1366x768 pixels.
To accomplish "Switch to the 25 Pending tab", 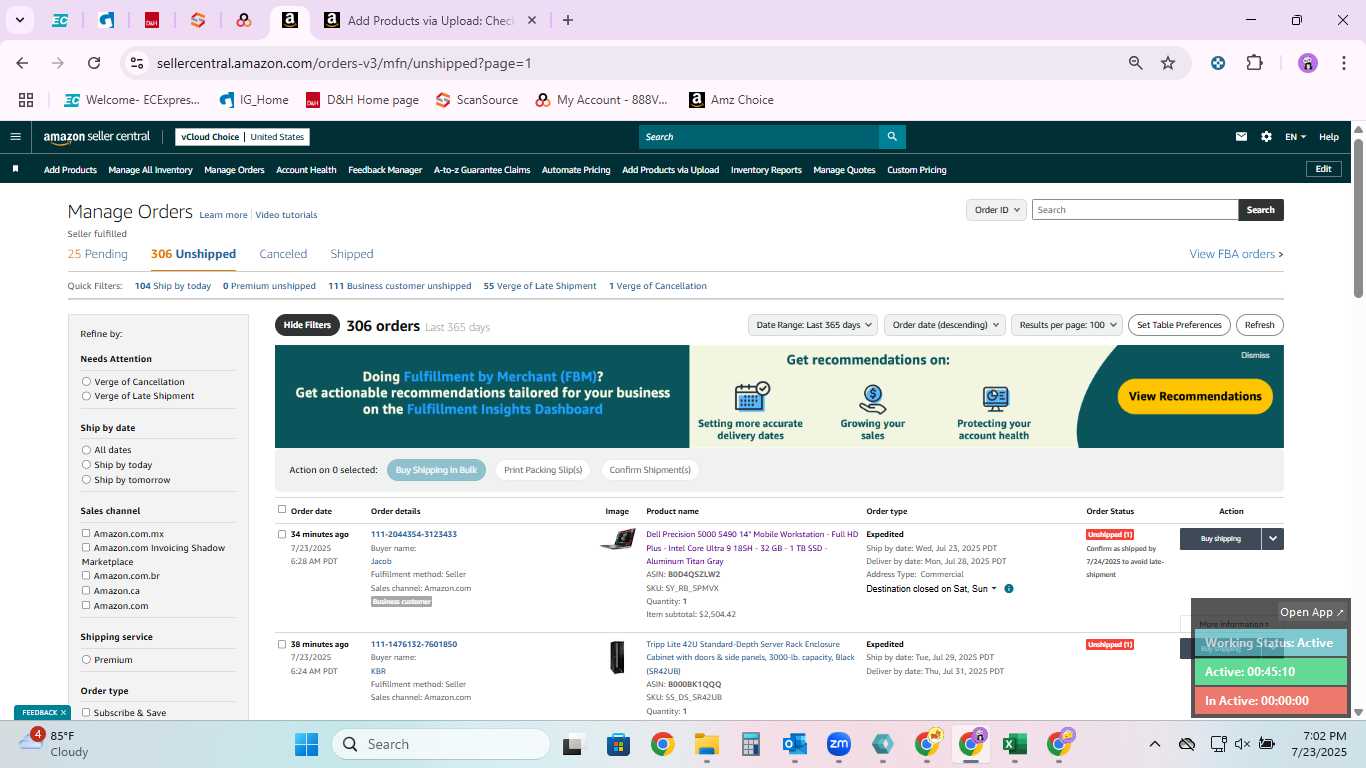I will pos(97,254).
